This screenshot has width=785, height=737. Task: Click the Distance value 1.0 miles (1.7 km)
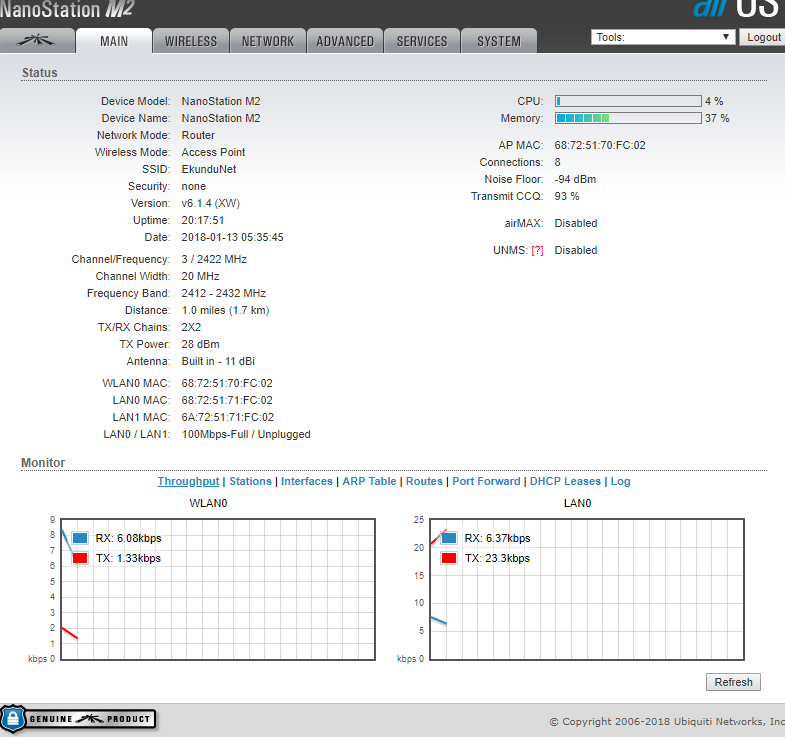pos(225,310)
